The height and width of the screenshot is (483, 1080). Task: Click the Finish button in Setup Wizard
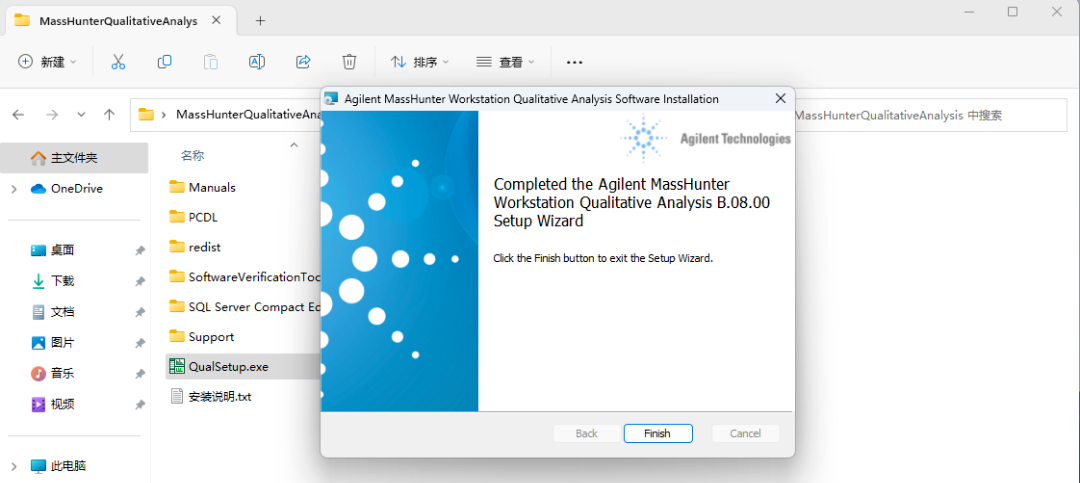[658, 433]
